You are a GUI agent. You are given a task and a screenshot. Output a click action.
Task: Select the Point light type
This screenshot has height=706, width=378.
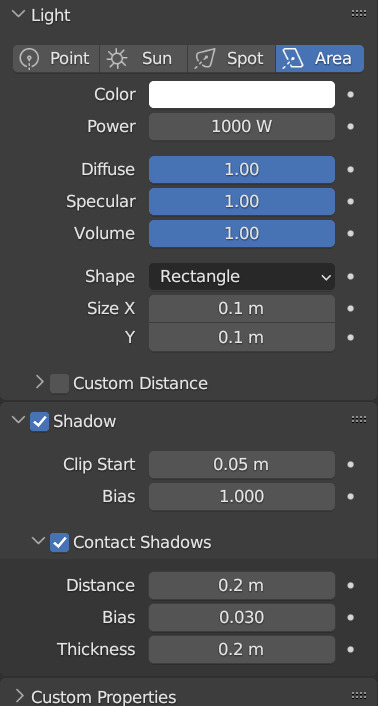(56, 59)
